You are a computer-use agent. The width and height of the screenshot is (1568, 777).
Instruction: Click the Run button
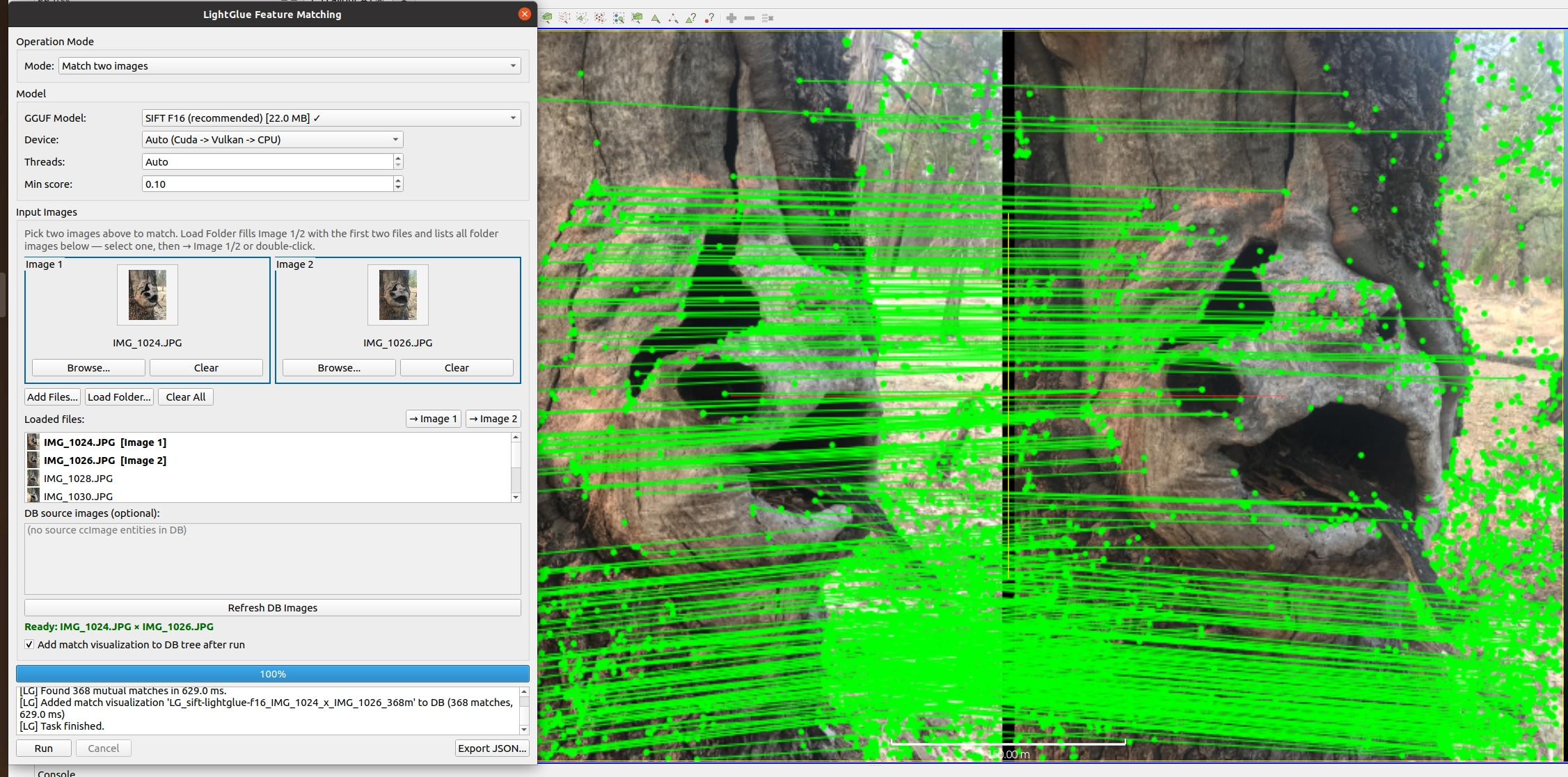(x=44, y=748)
